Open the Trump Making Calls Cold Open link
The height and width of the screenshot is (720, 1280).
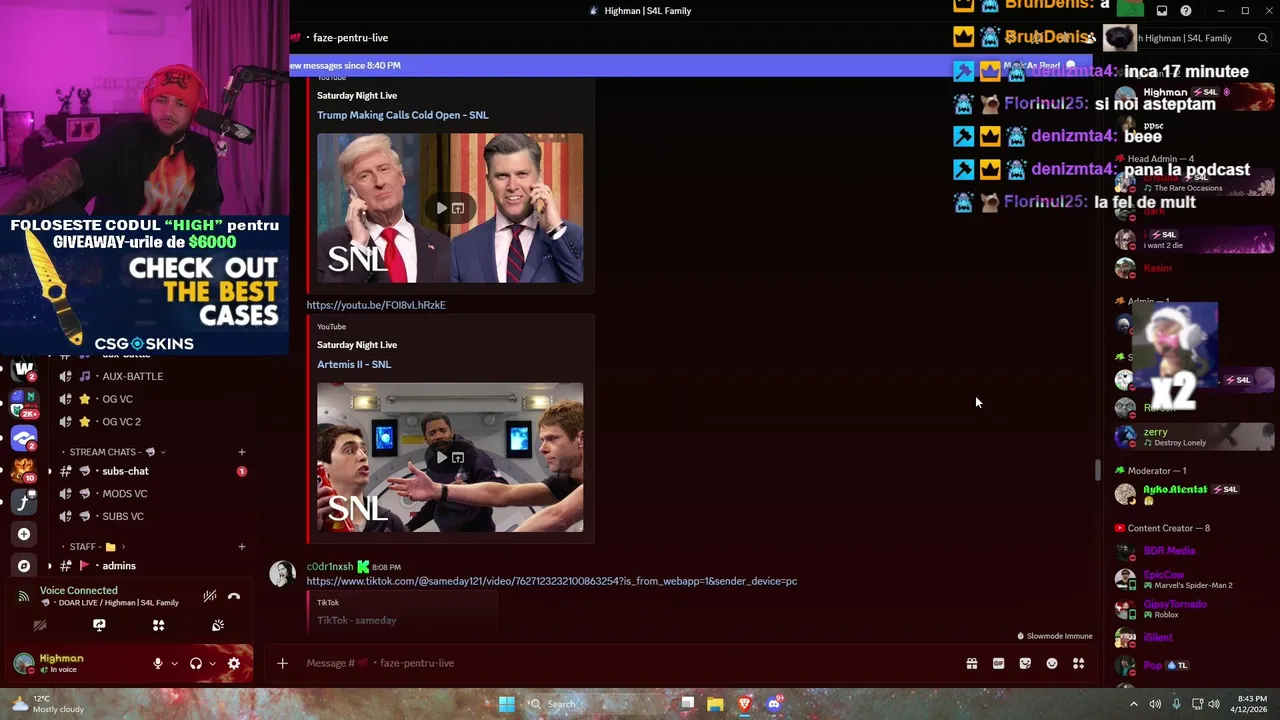click(403, 115)
